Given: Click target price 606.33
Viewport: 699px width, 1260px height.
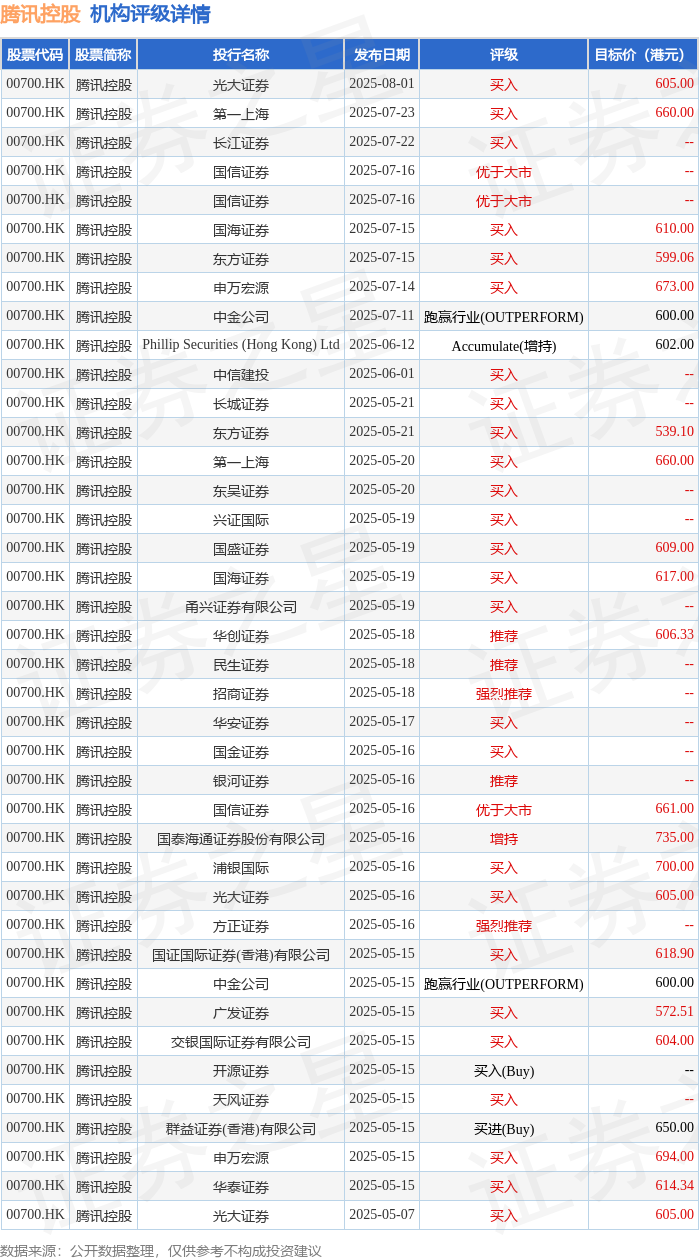Looking at the screenshot, I should tap(674, 636).
